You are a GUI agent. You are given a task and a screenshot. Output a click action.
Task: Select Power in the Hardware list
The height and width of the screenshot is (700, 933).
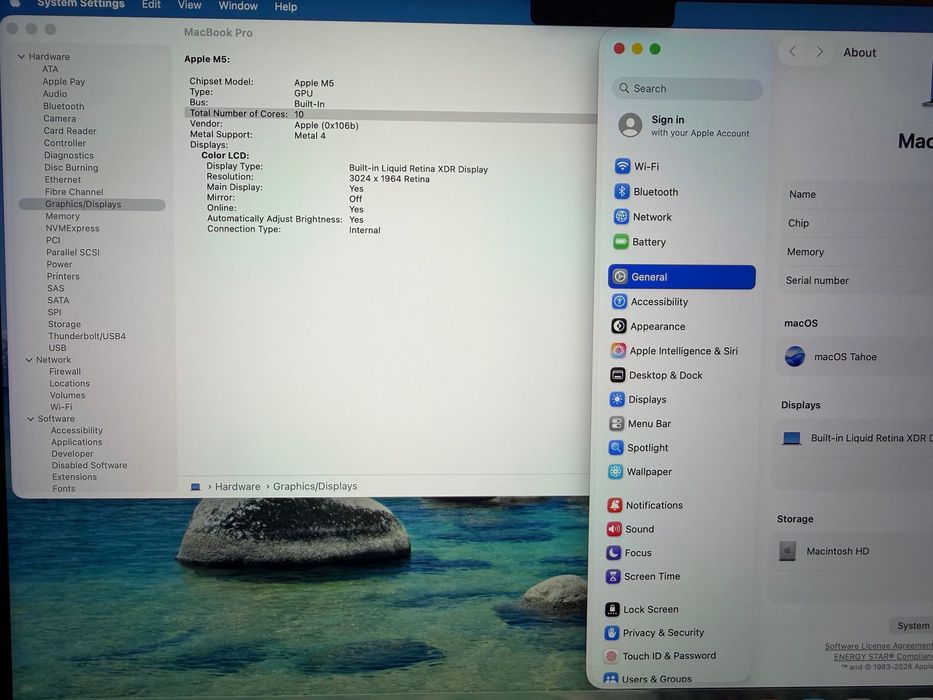(60, 264)
